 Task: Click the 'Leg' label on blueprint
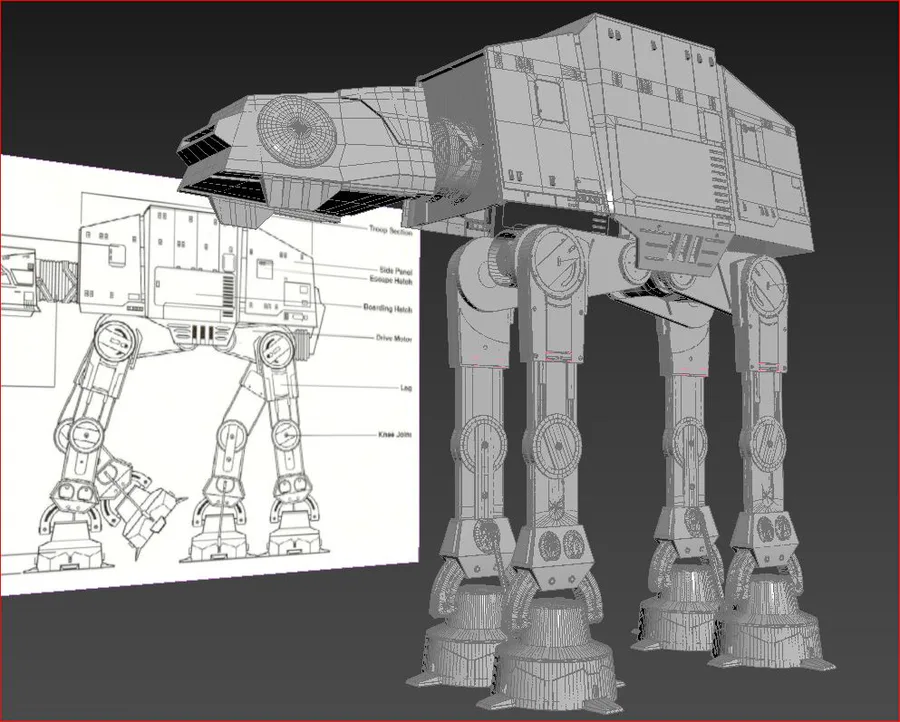coord(406,388)
